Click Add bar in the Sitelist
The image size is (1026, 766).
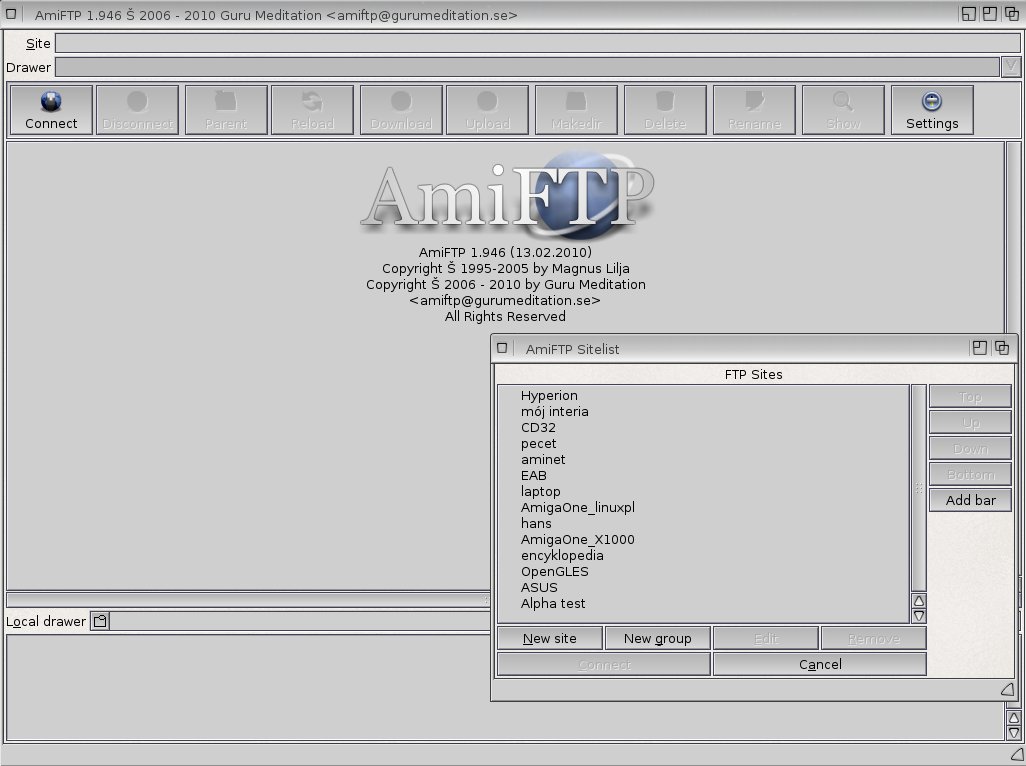tap(970, 500)
